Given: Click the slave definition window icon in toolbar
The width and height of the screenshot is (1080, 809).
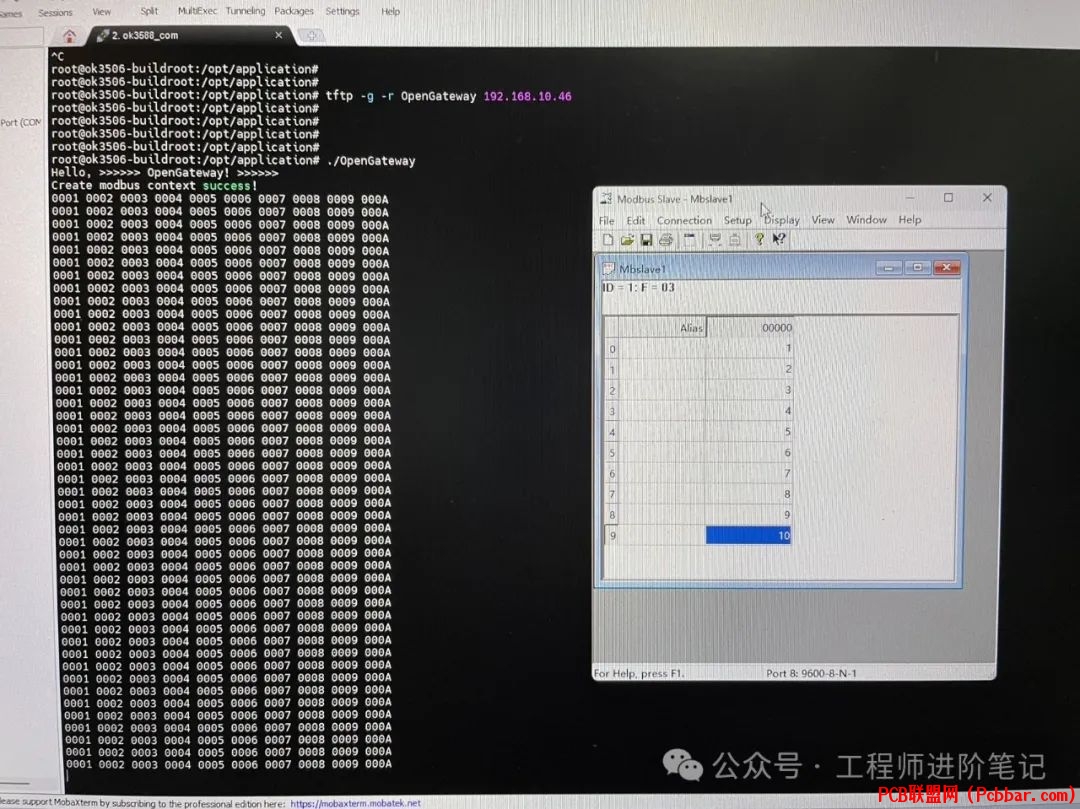Looking at the screenshot, I should point(689,240).
